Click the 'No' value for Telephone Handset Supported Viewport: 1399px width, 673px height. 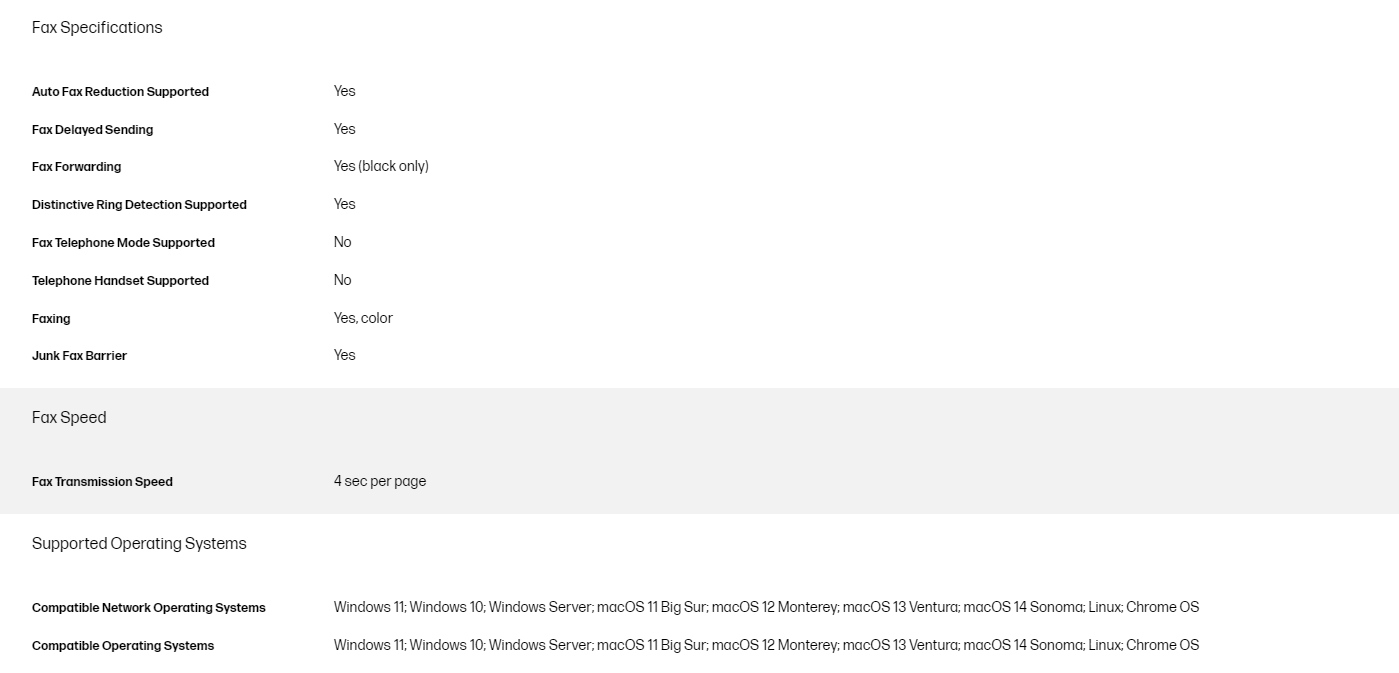(x=343, y=280)
